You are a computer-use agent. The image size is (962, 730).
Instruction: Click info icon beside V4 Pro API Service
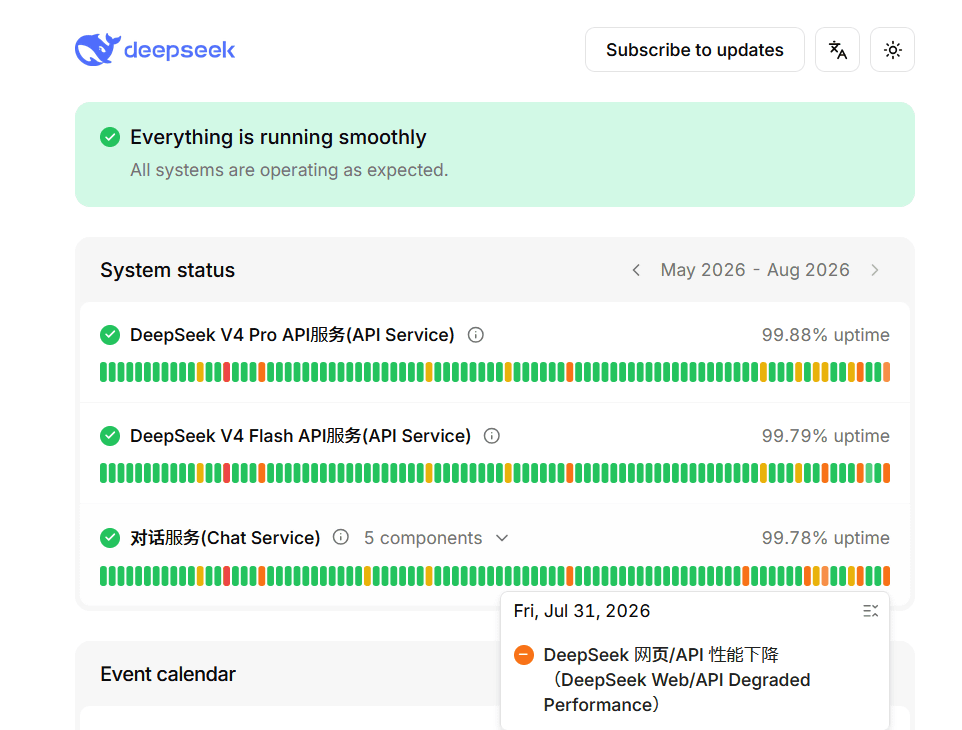475,335
